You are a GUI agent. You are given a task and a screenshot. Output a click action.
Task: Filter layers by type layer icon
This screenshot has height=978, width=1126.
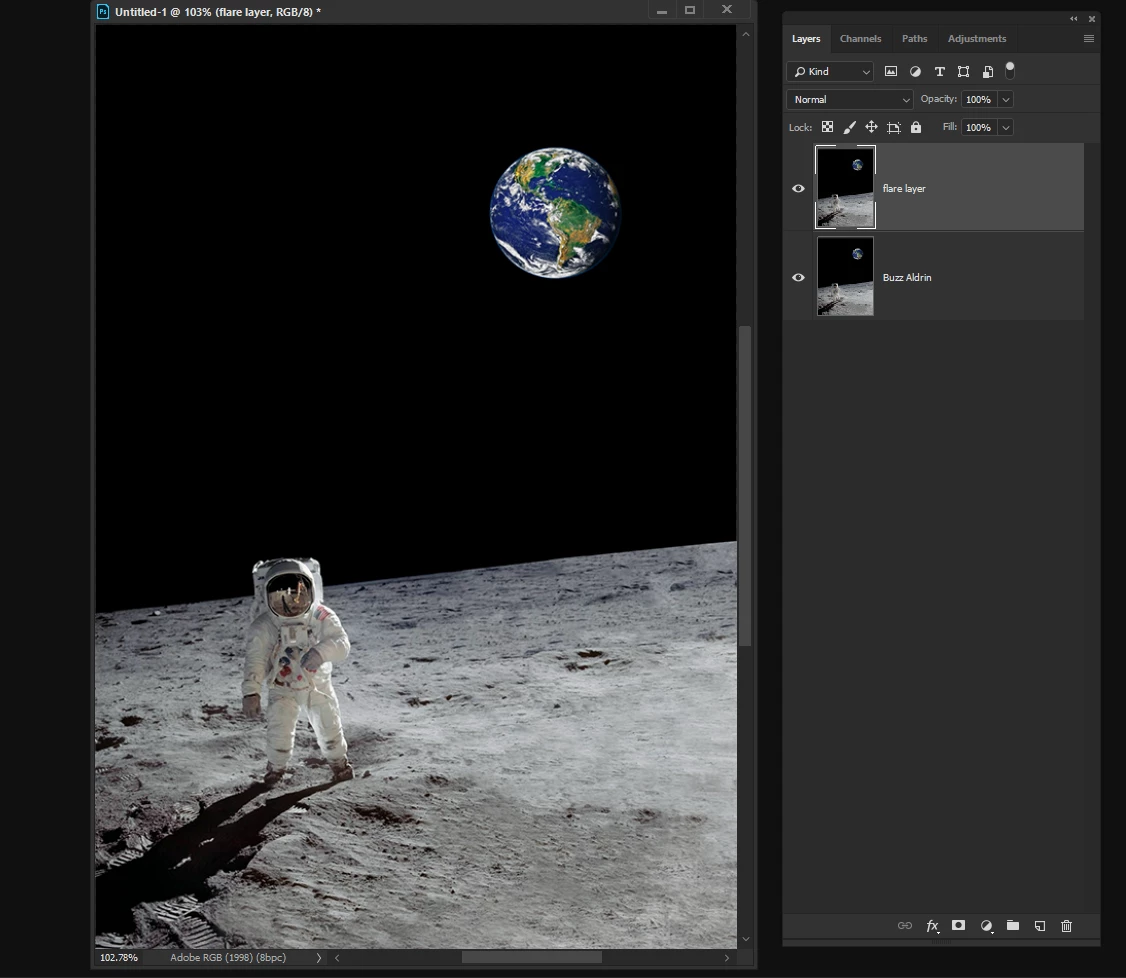point(939,71)
